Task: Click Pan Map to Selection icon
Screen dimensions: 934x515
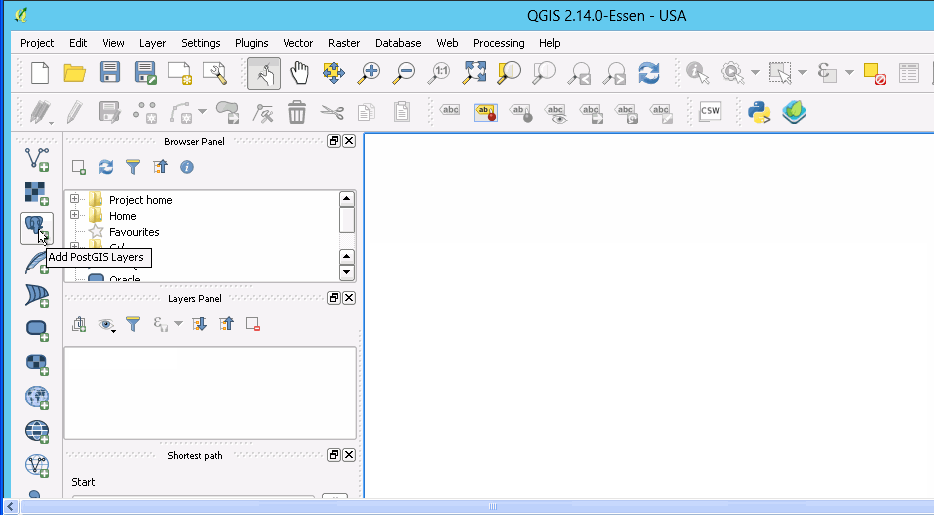Action: pyautogui.click(x=334, y=73)
